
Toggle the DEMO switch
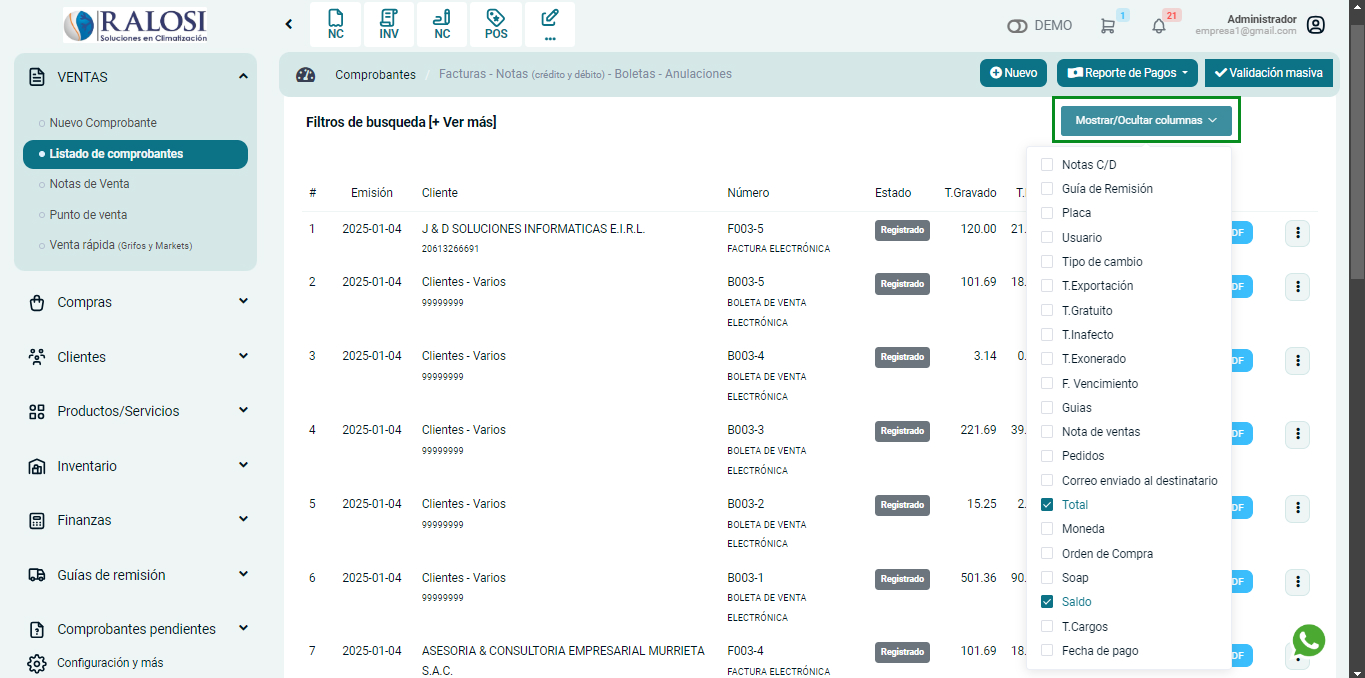[x=1018, y=26]
